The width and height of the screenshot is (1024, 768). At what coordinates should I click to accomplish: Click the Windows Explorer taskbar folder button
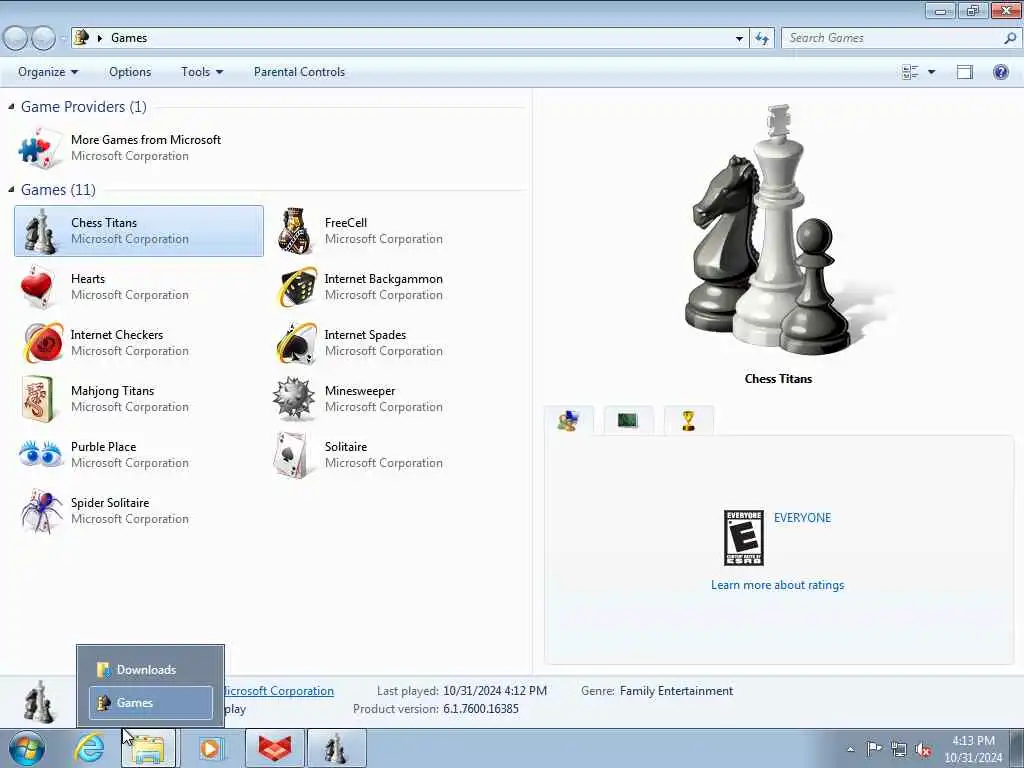coord(149,748)
